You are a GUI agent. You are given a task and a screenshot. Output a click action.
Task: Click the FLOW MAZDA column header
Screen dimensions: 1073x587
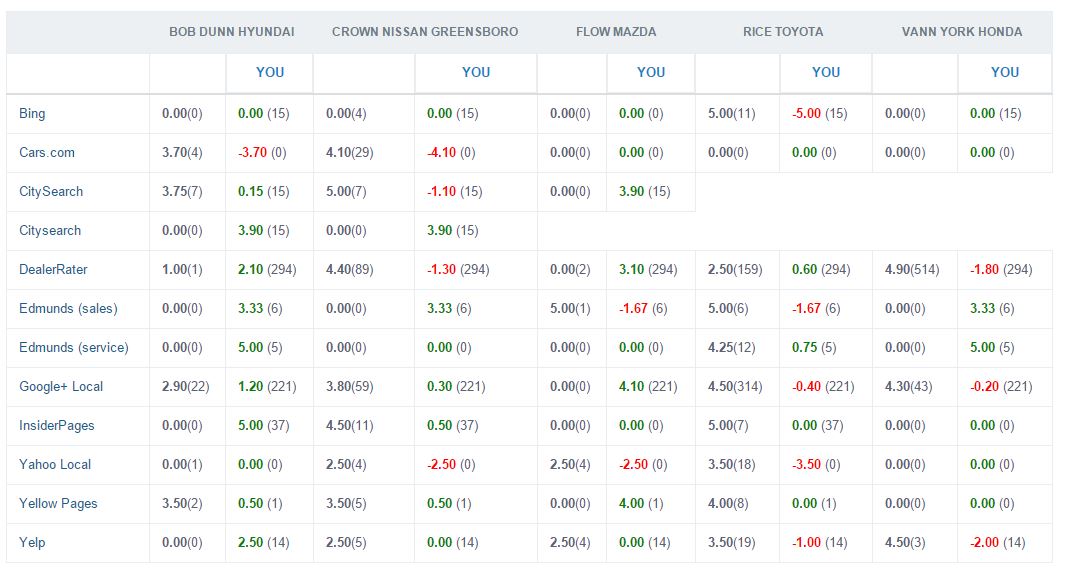pos(616,32)
